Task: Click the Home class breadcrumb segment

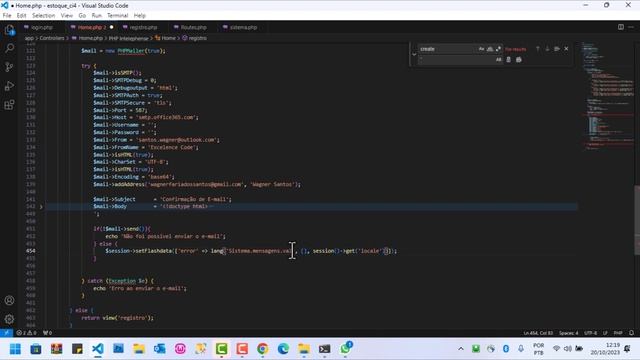Action: pos(165,38)
